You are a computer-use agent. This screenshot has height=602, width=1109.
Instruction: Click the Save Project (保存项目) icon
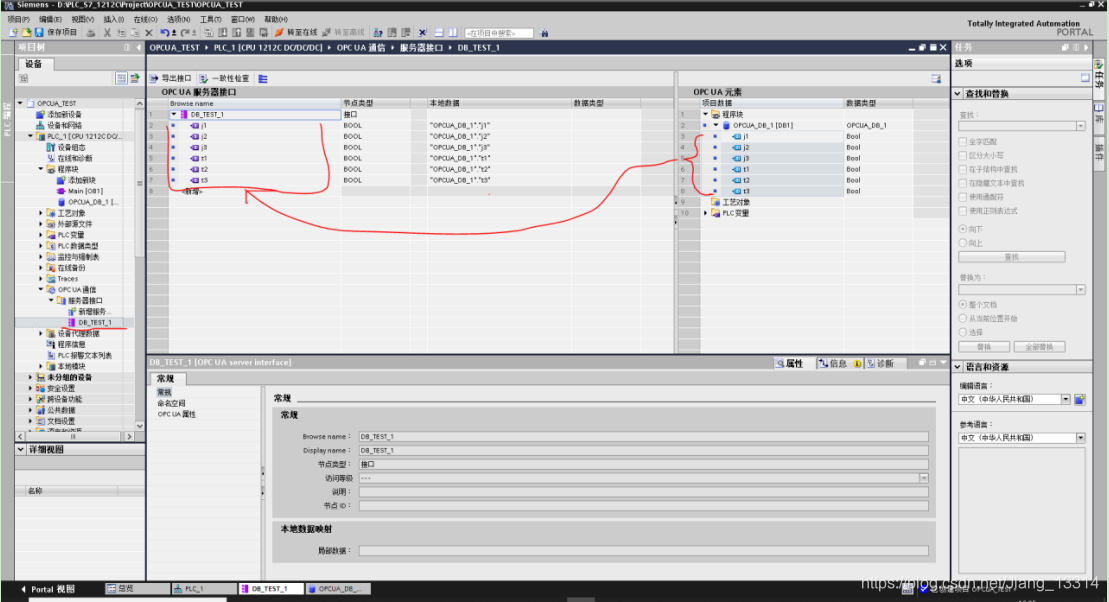click(x=39, y=33)
